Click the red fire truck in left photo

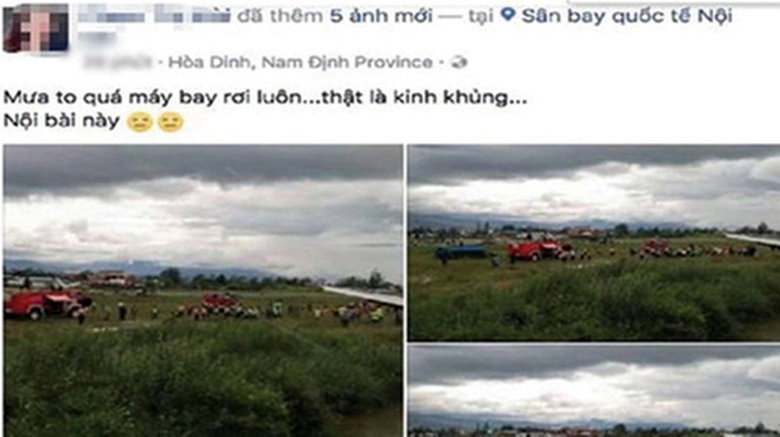click(x=46, y=304)
